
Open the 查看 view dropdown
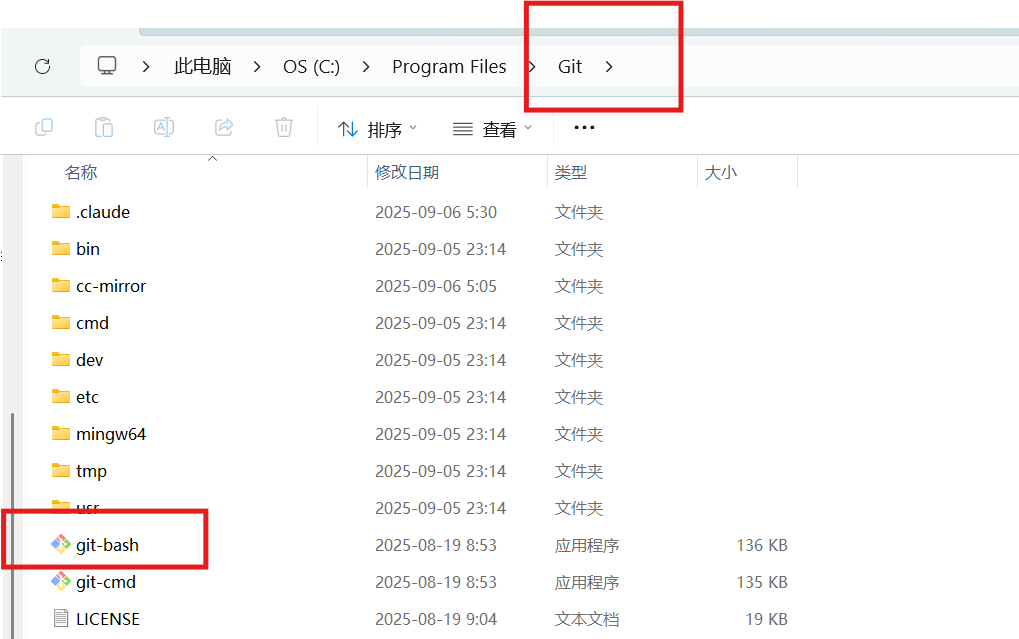493,129
